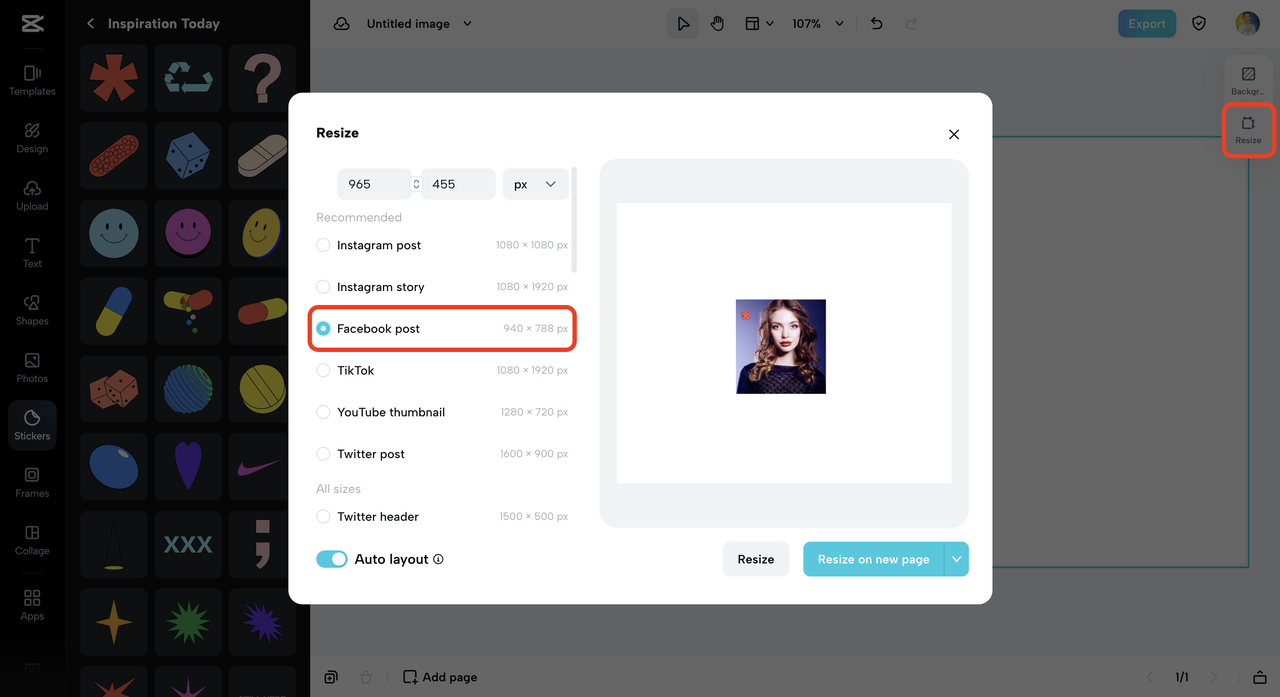Pick the gold four-point star sticker
The height and width of the screenshot is (697, 1280).
[x=114, y=622]
